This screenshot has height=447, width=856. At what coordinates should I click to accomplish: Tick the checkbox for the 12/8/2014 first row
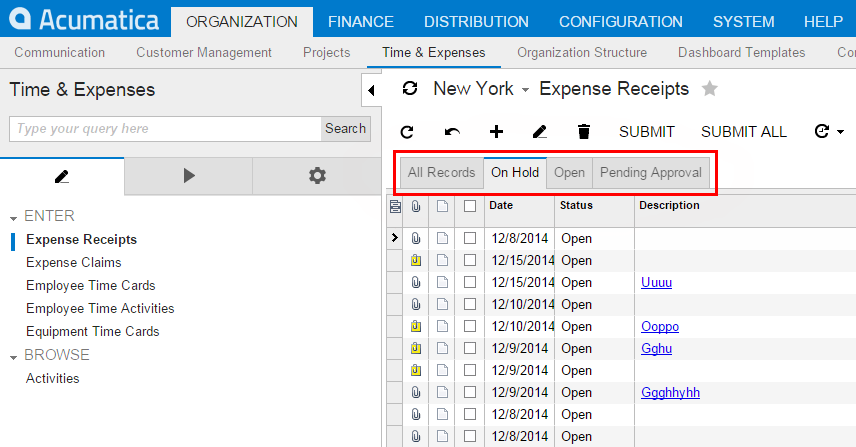[x=470, y=238]
